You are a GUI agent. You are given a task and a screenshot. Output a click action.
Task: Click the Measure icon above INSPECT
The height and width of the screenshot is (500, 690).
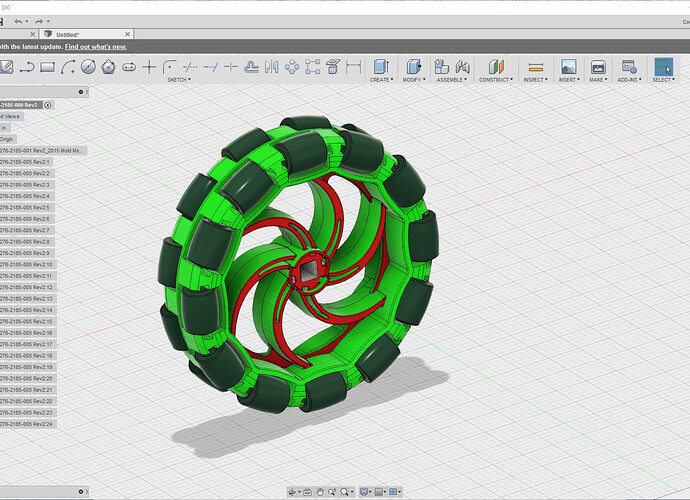pyautogui.click(x=536, y=67)
